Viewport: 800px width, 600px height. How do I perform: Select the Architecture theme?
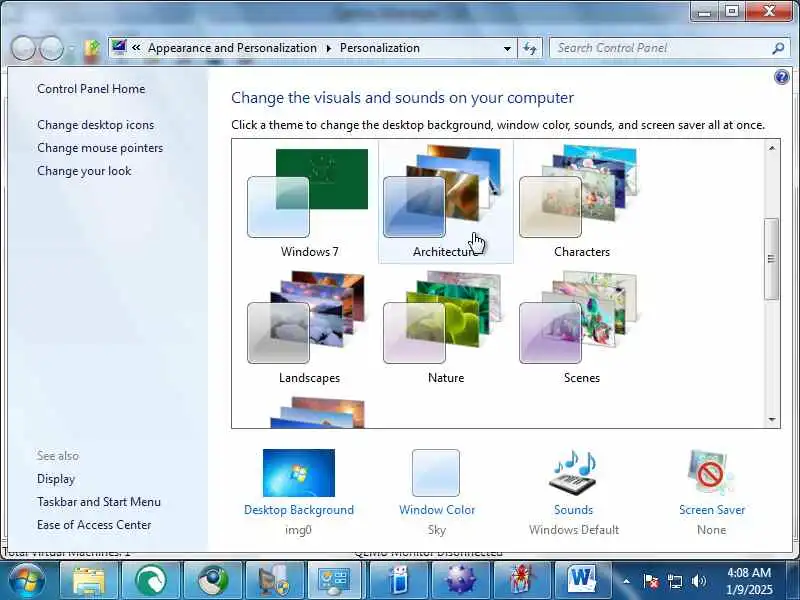445,202
